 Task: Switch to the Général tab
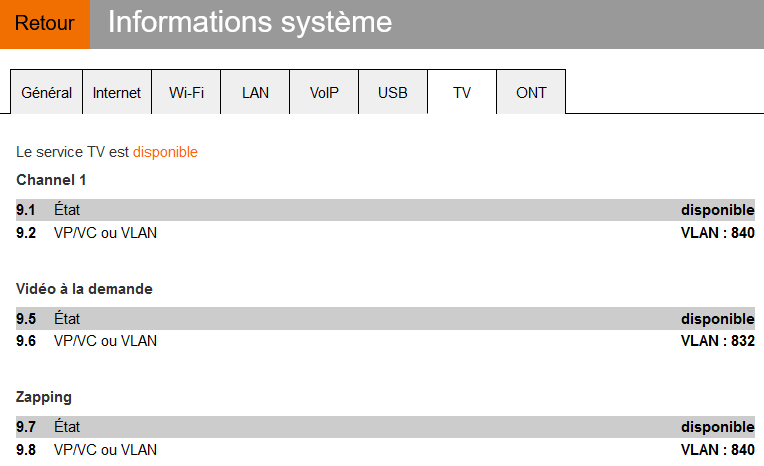[46, 92]
